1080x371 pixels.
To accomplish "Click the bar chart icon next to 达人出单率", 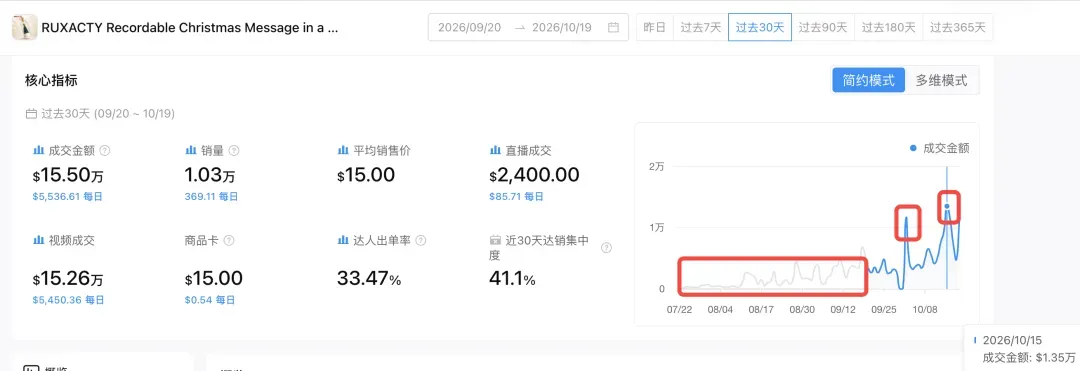I will tap(343, 240).
